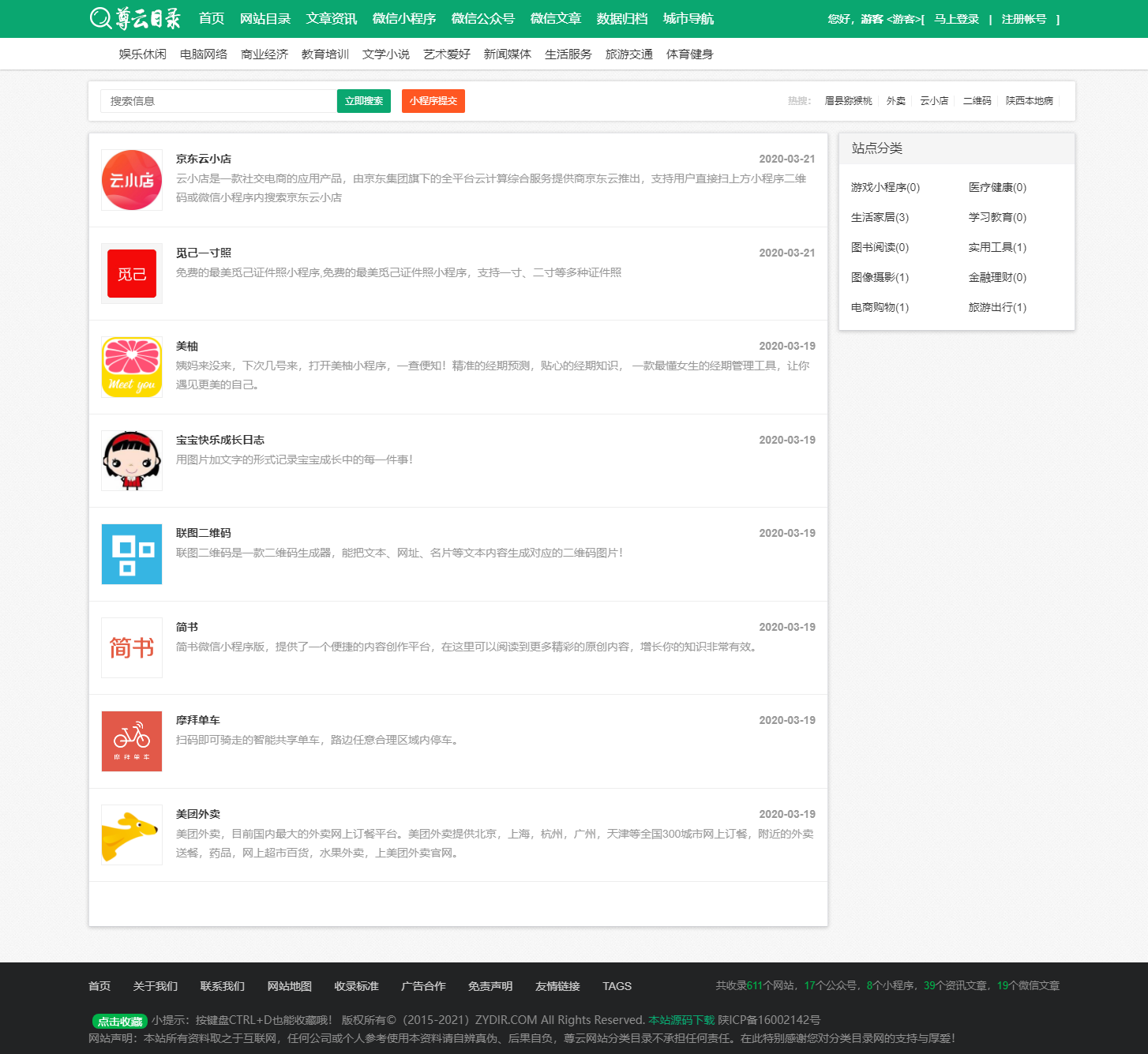Screen dimensions: 1148x1054
Task: Open the 京东云小店 title link
Action: [x=204, y=159]
